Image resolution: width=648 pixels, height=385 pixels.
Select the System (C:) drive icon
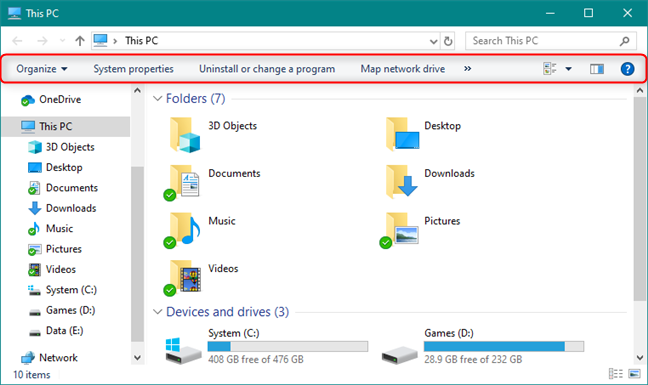(183, 351)
